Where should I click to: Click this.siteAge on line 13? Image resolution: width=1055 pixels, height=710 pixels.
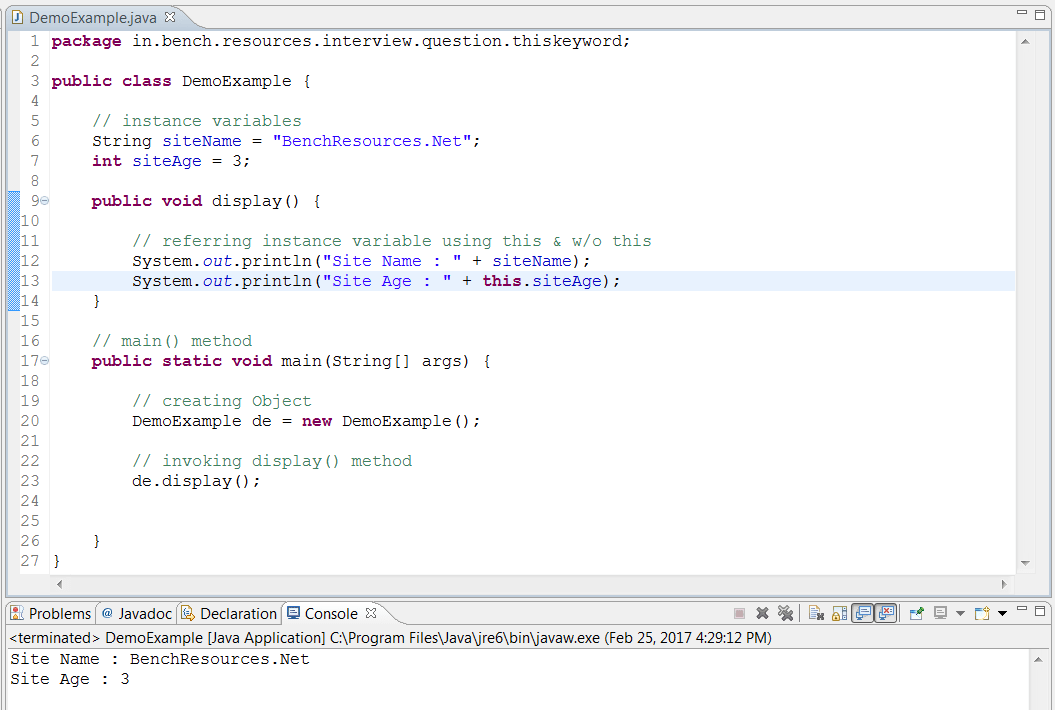pos(542,281)
